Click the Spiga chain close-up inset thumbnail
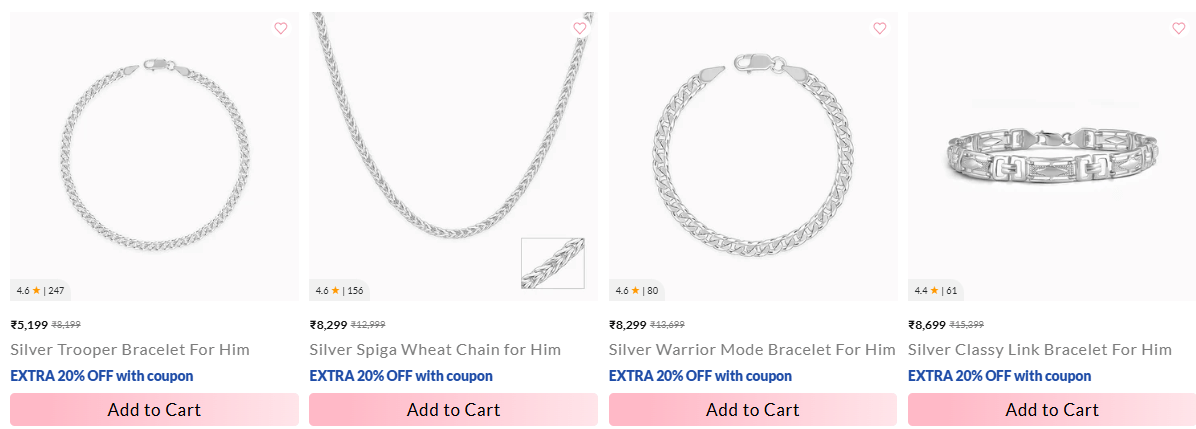The image size is (1196, 429). [553, 263]
